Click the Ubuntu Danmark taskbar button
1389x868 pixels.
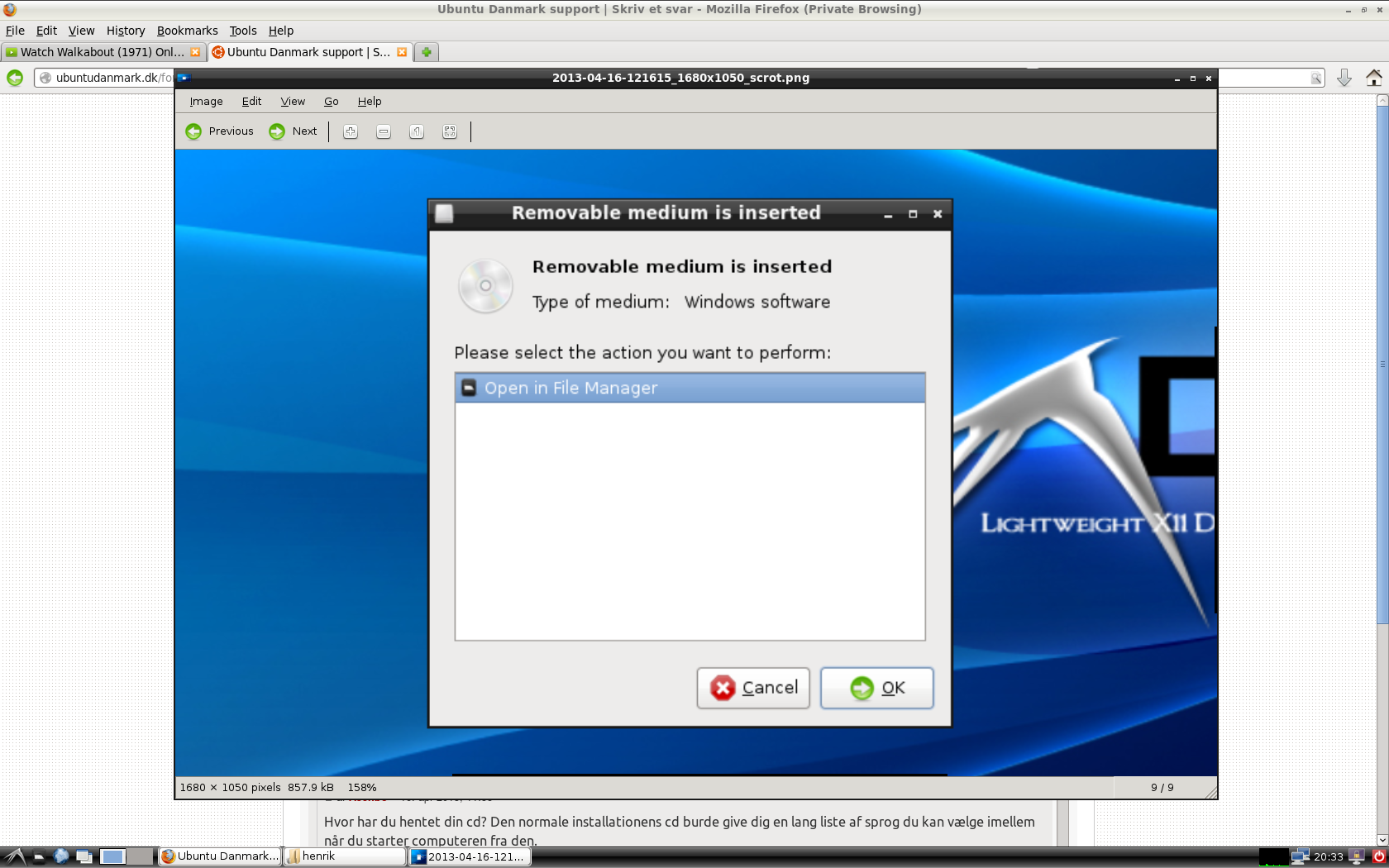pyautogui.click(x=219, y=857)
